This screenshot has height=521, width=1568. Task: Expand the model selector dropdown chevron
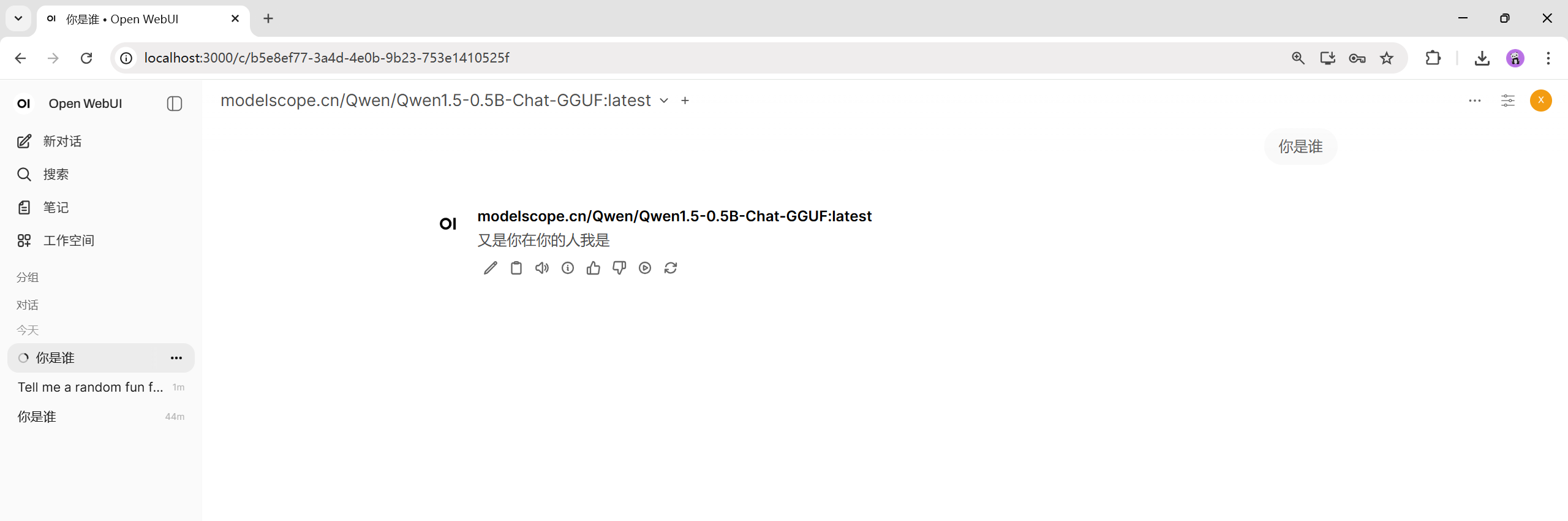click(664, 101)
